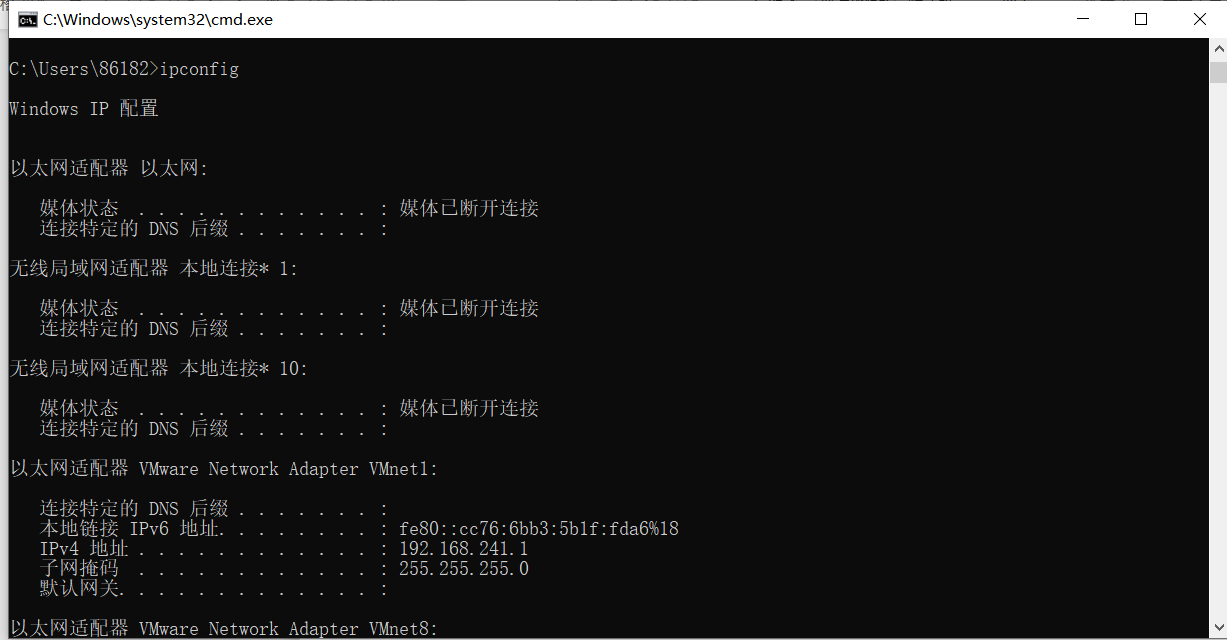Screen dimensions: 1227x640
Task: Click the IPv4 address 192.168.241.1
Action: [x=464, y=549]
